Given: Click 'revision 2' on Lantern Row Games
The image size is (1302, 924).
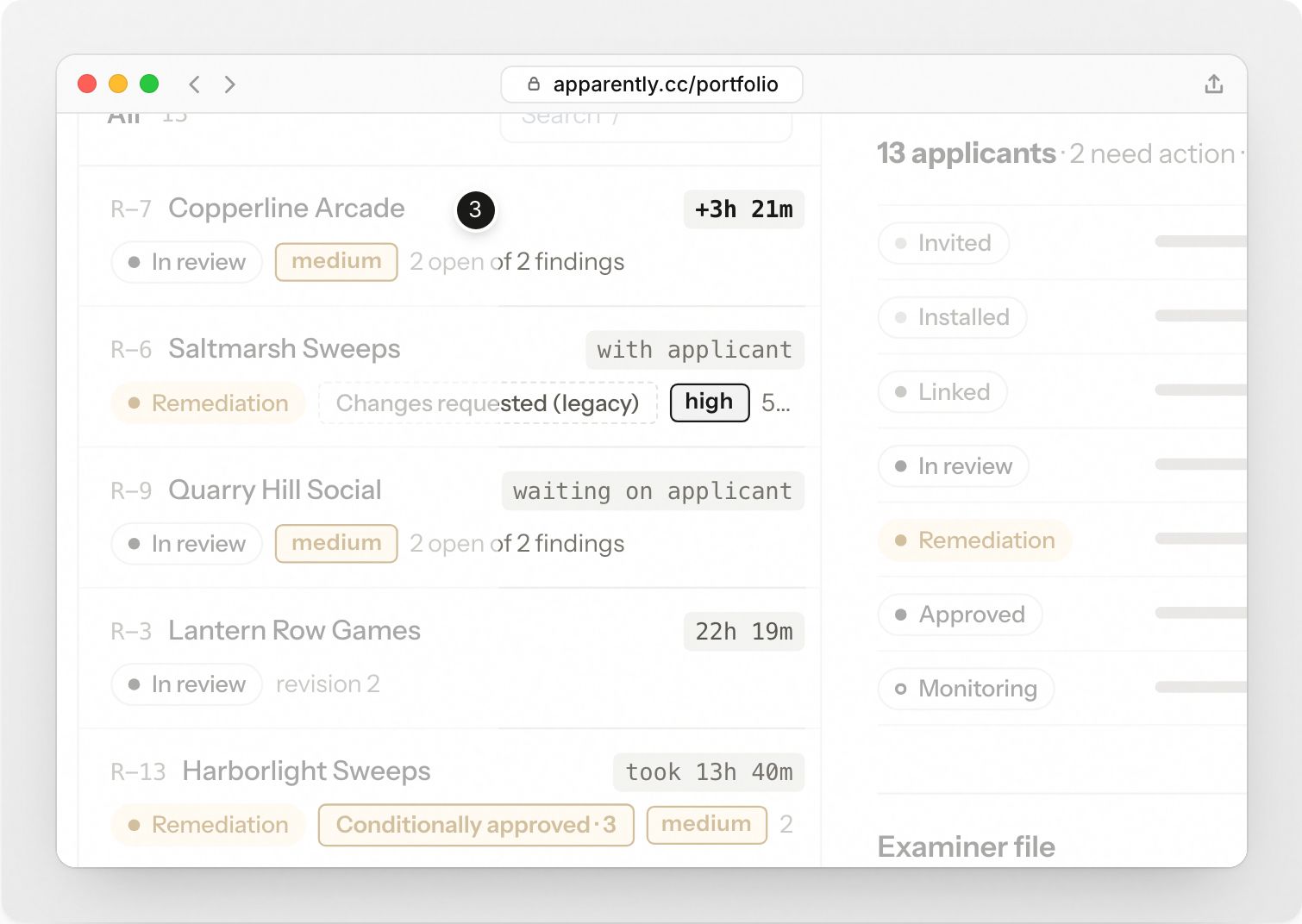Looking at the screenshot, I should click(328, 684).
